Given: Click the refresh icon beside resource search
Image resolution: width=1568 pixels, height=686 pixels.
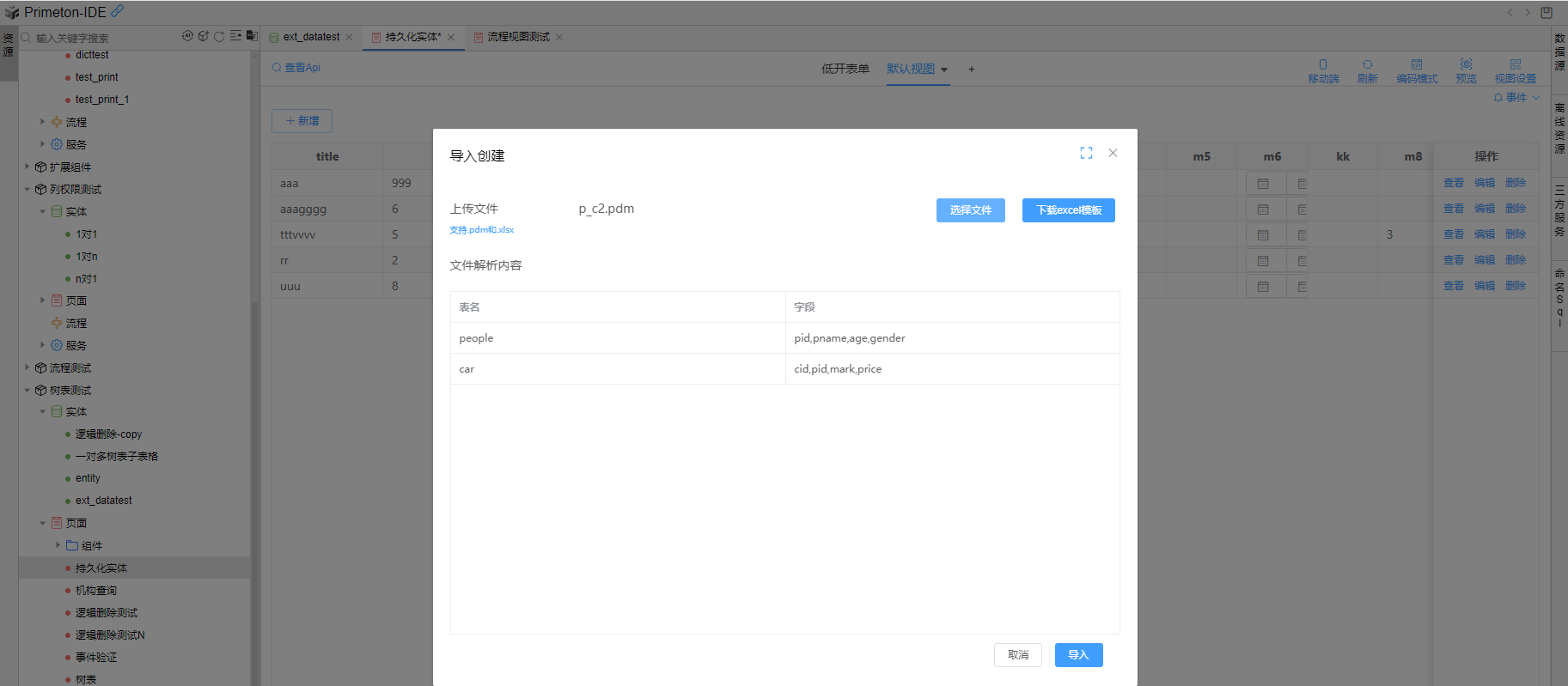Looking at the screenshot, I should tap(219, 36).
